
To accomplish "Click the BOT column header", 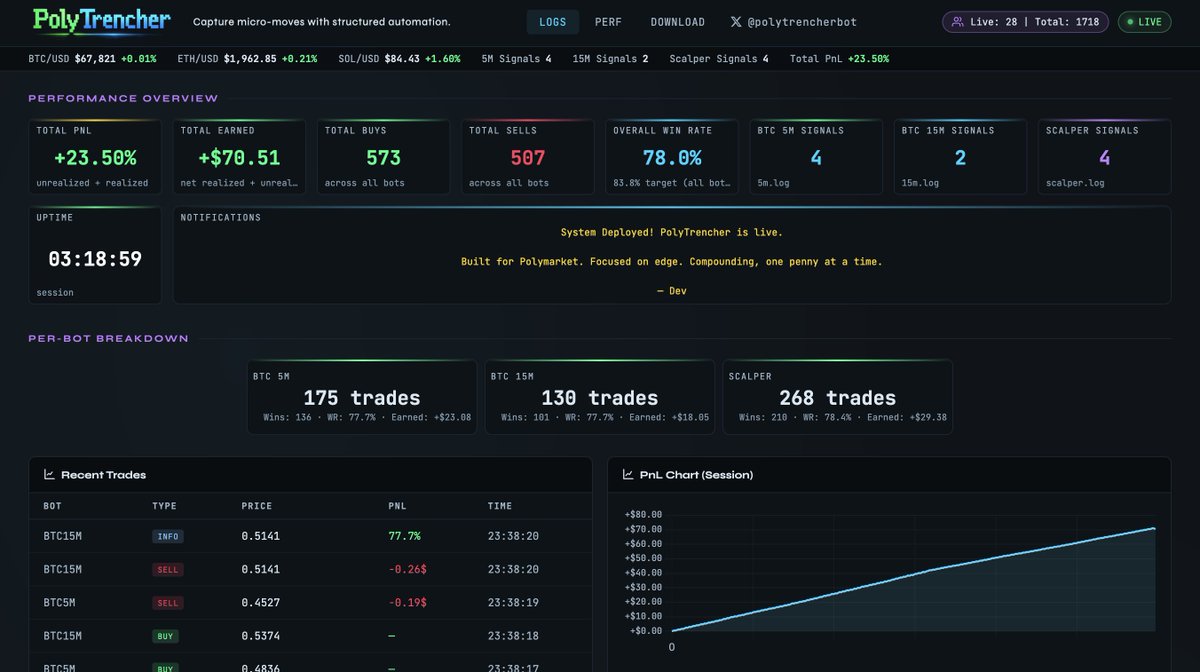I will (52, 506).
